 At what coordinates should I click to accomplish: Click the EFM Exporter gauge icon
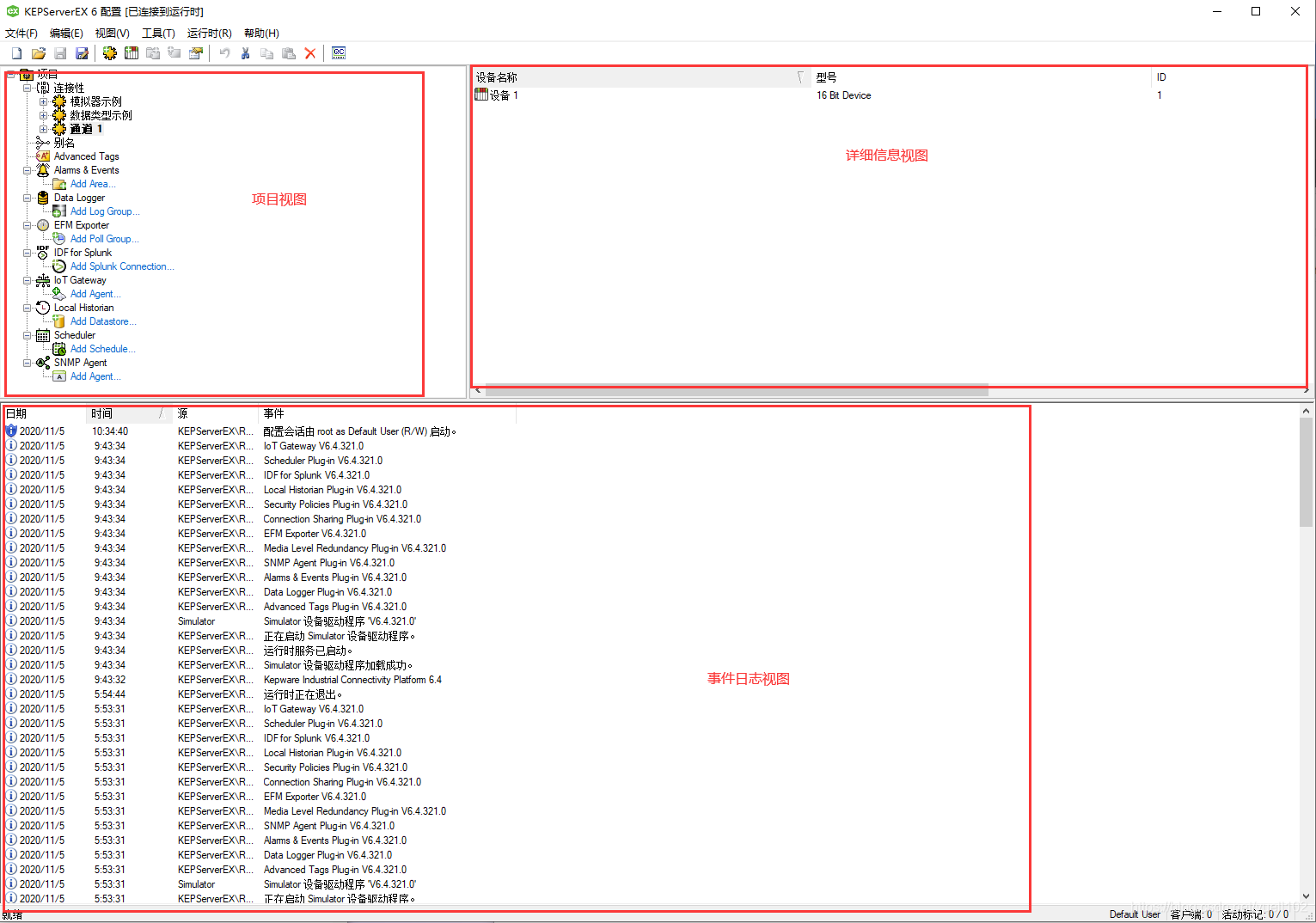click(43, 225)
